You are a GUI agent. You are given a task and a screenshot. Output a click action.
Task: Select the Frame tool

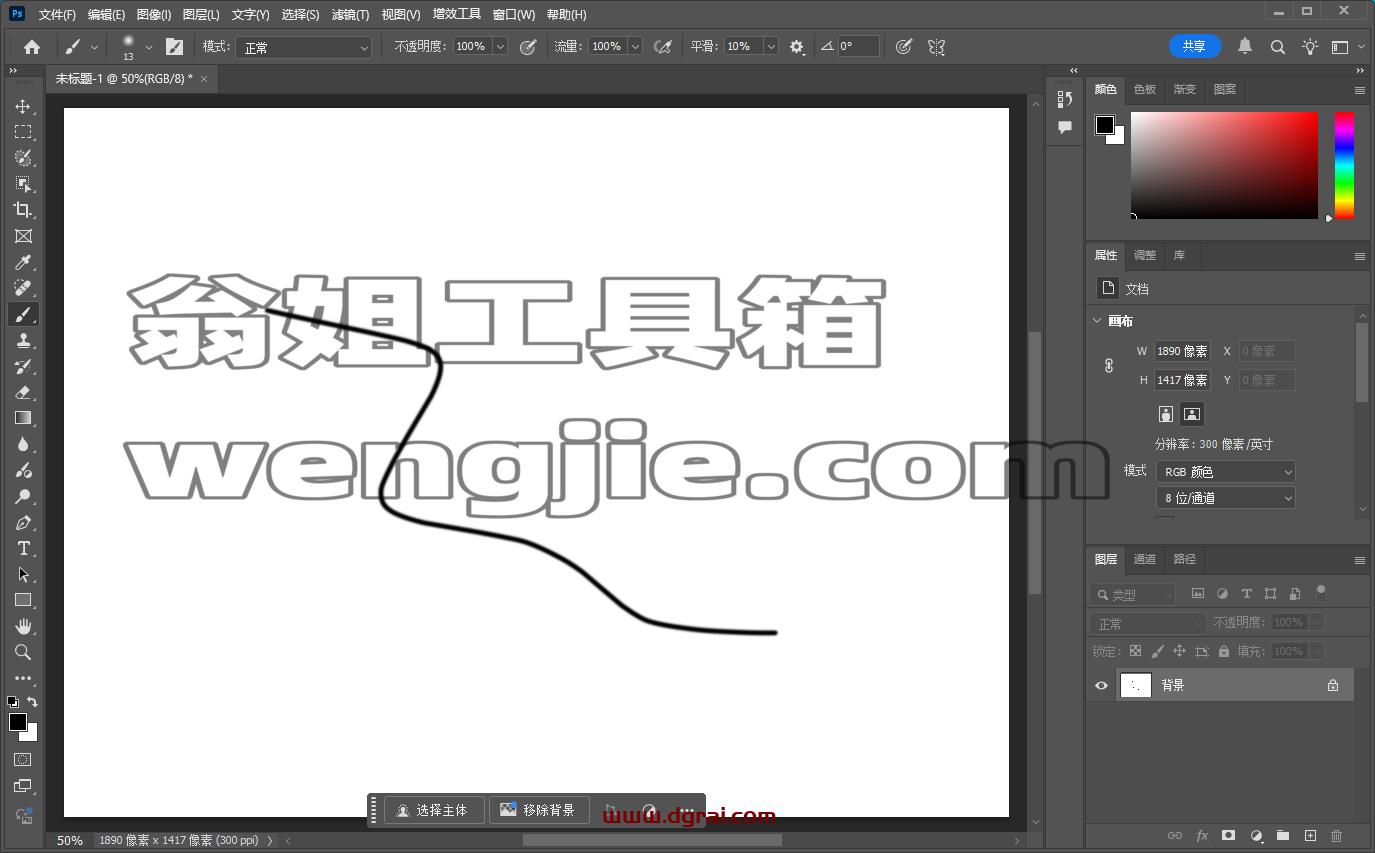[23, 236]
